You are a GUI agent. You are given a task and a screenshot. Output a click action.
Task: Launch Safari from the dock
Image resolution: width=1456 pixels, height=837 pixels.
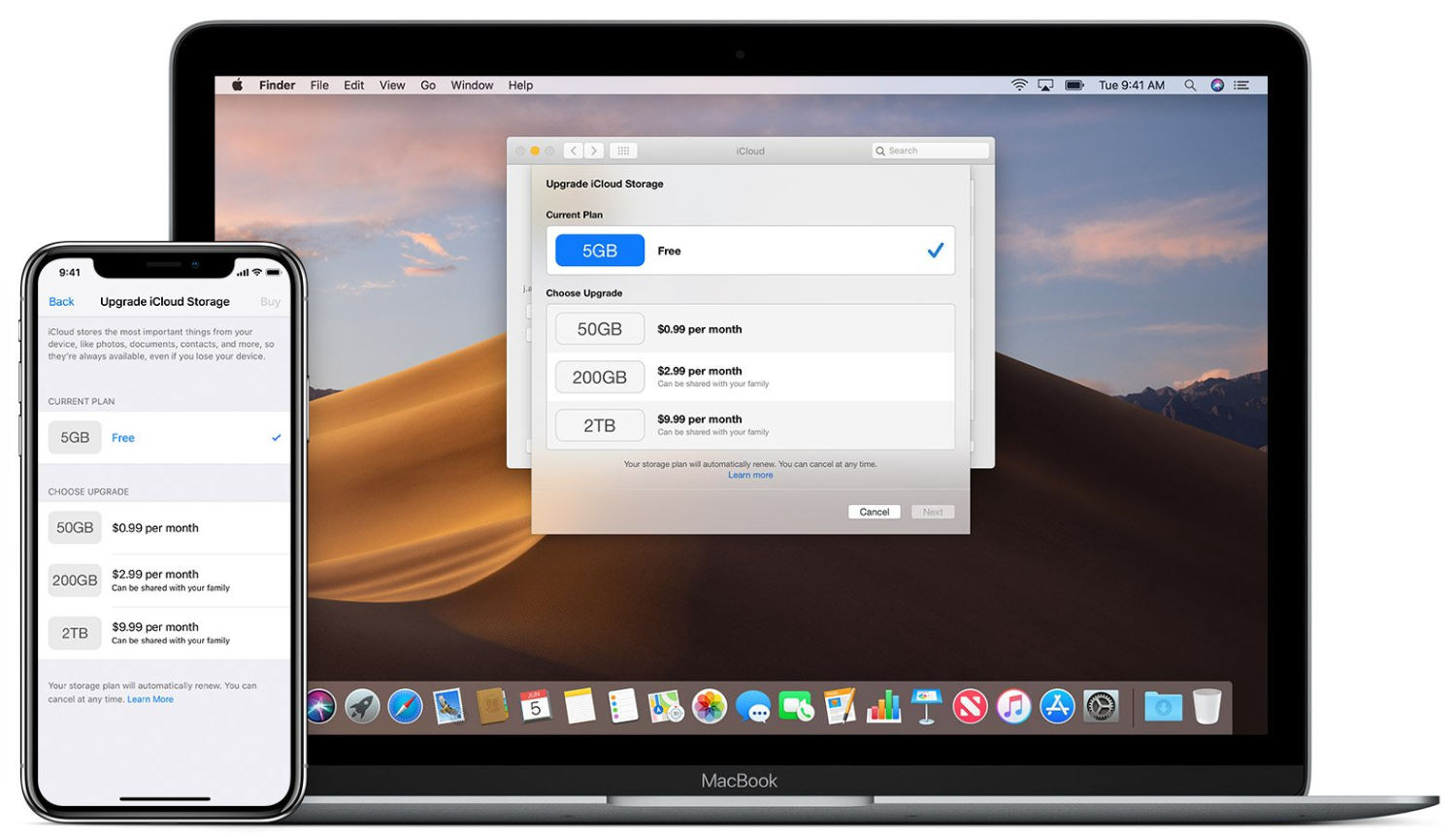coord(406,707)
